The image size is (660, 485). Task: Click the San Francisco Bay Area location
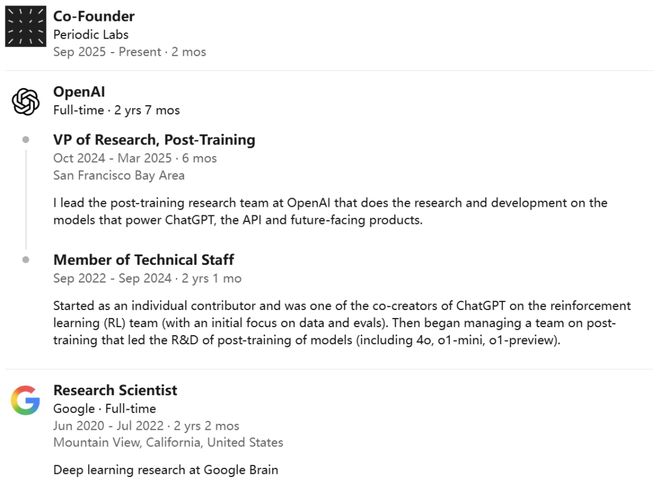click(x=119, y=175)
